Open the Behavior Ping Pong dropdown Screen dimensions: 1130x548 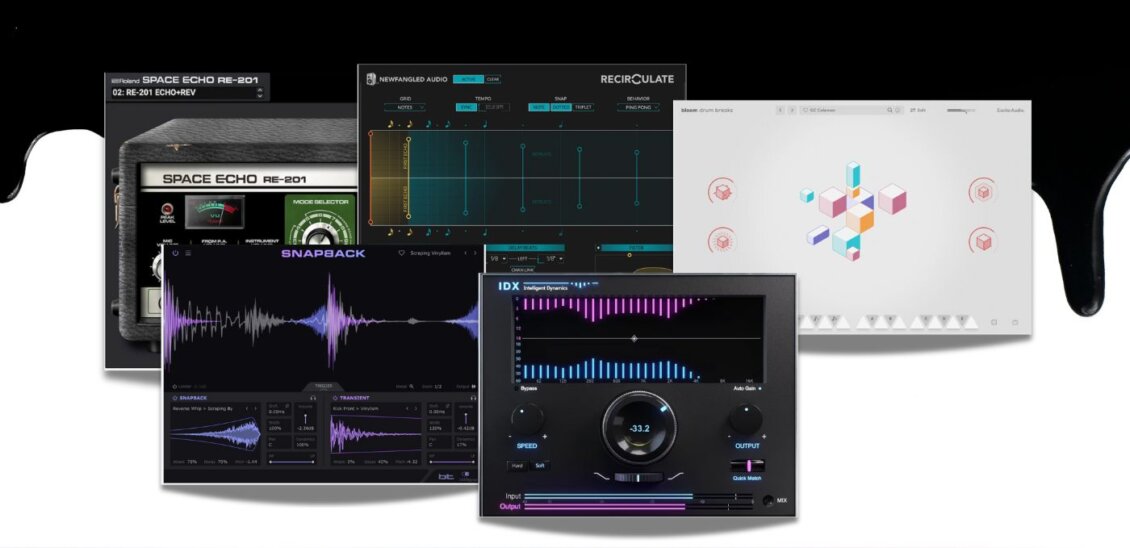point(638,107)
